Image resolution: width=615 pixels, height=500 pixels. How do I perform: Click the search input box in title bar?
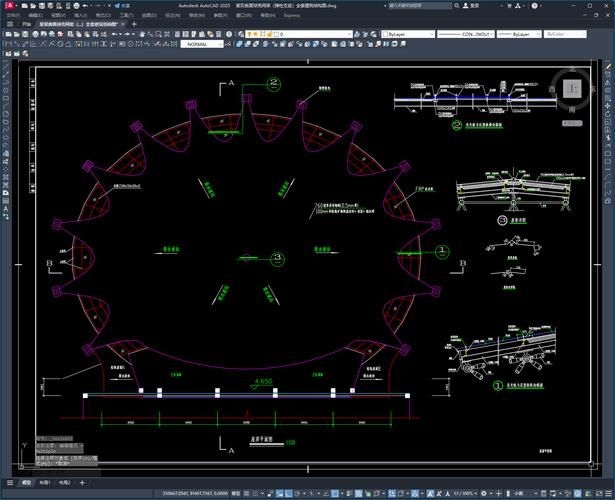click(x=420, y=5)
